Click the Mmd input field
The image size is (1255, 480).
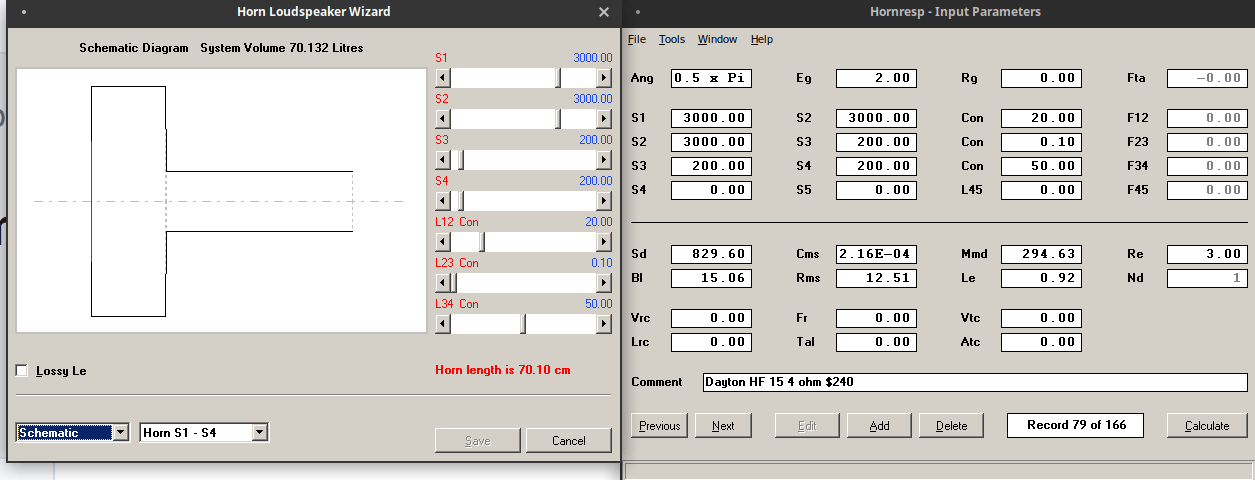[x=1041, y=254]
